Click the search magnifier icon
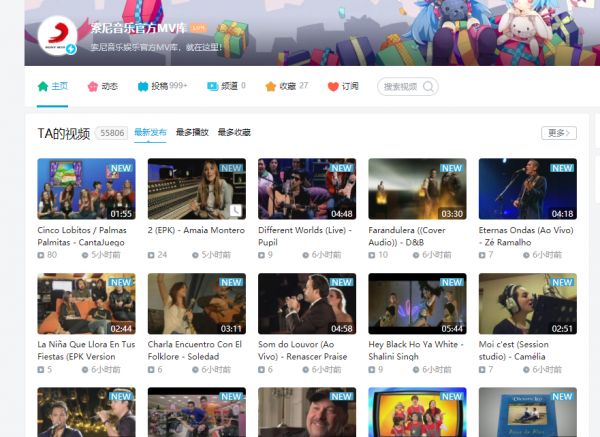The width and height of the screenshot is (600, 437). point(428,87)
